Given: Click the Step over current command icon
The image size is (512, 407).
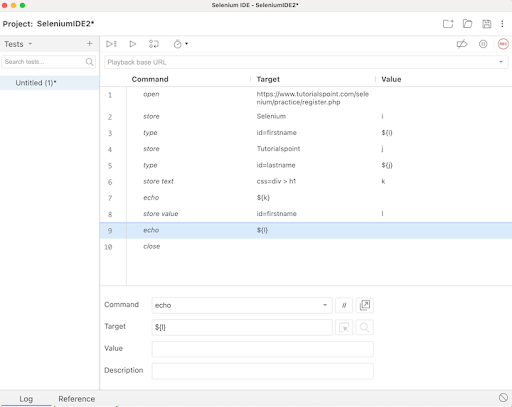Looking at the screenshot, I should 154,44.
